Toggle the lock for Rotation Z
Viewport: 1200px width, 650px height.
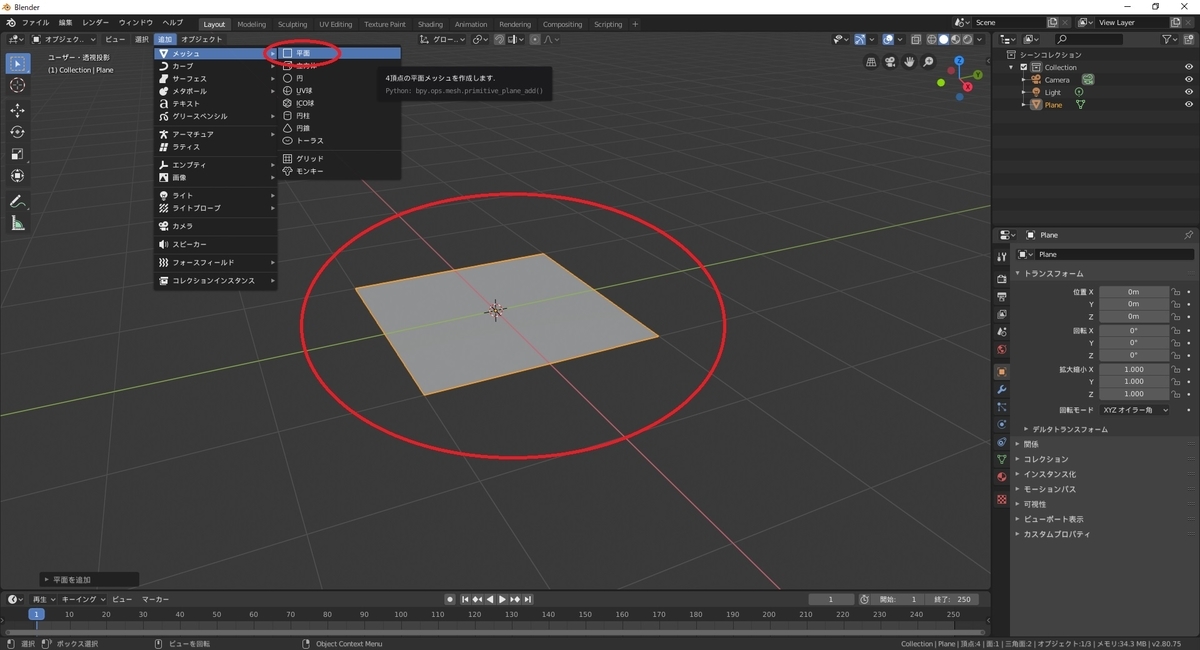click(1176, 356)
